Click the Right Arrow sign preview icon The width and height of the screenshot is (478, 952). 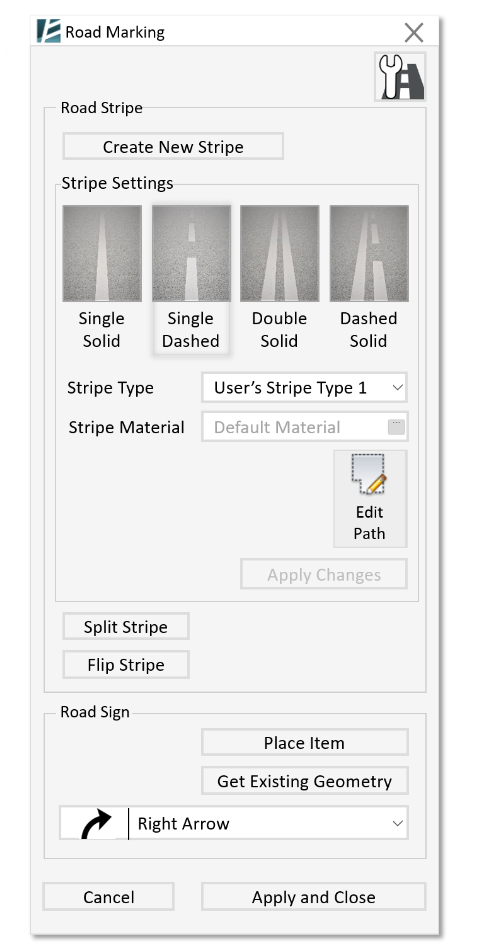pos(95,823)
